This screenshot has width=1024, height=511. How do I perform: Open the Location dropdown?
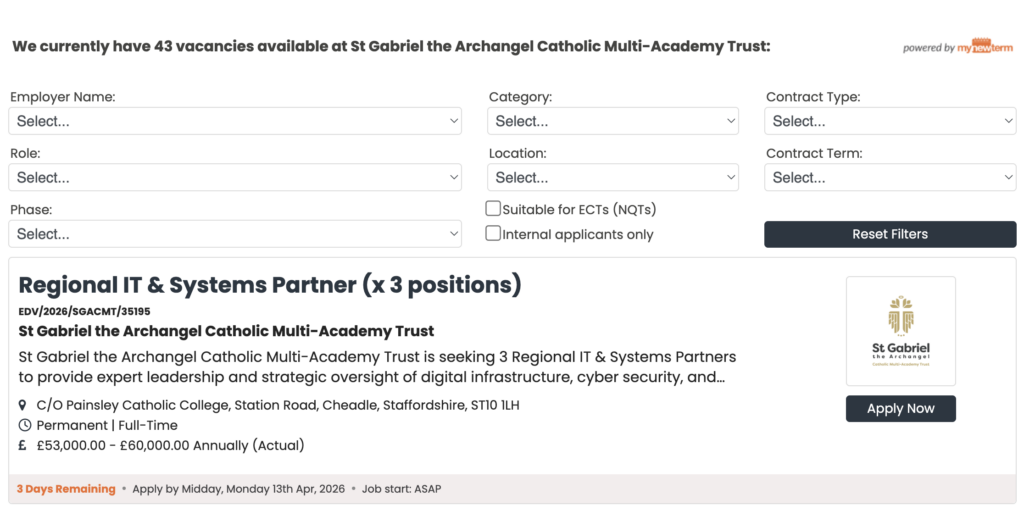pyautogui.click(x=613, y=177)
